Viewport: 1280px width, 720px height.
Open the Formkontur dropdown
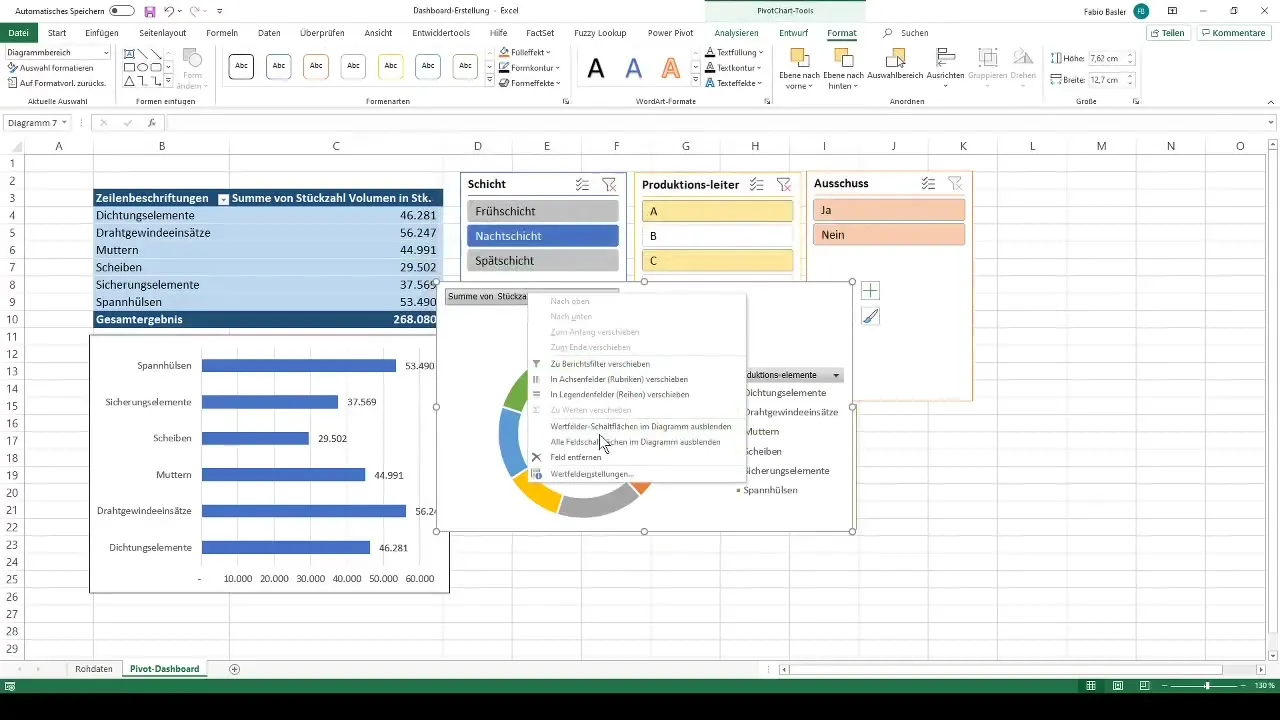coord(530,68)
